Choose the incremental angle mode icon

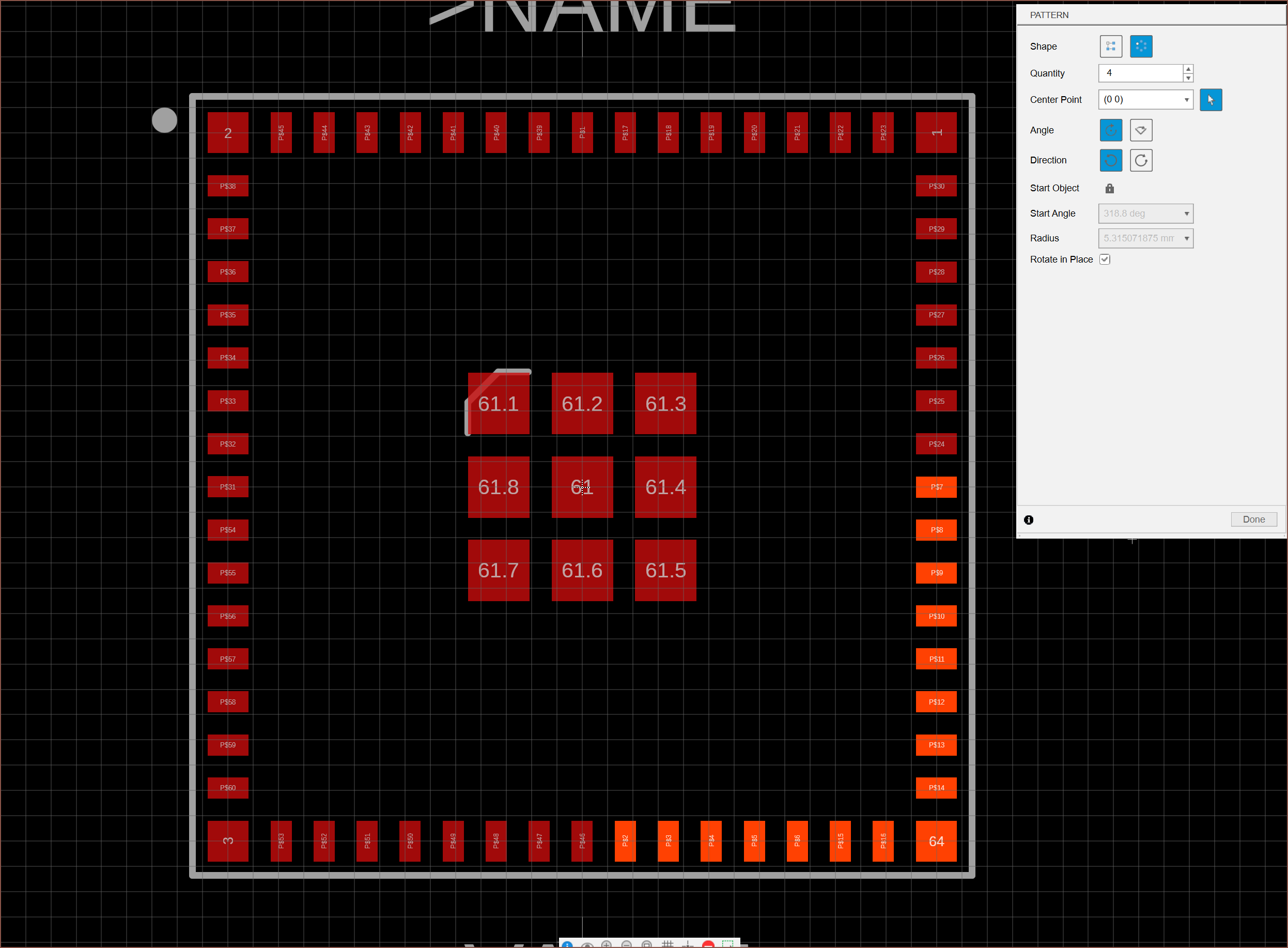point(1141,130)
